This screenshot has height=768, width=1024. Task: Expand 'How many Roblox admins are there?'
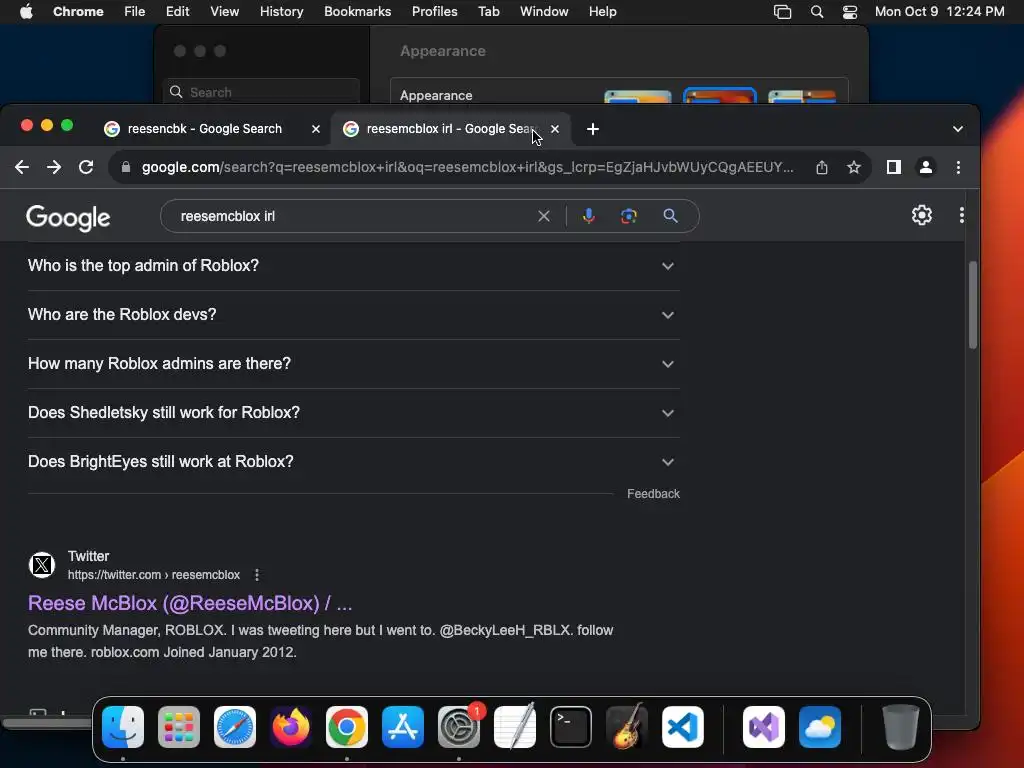(353, 364)
